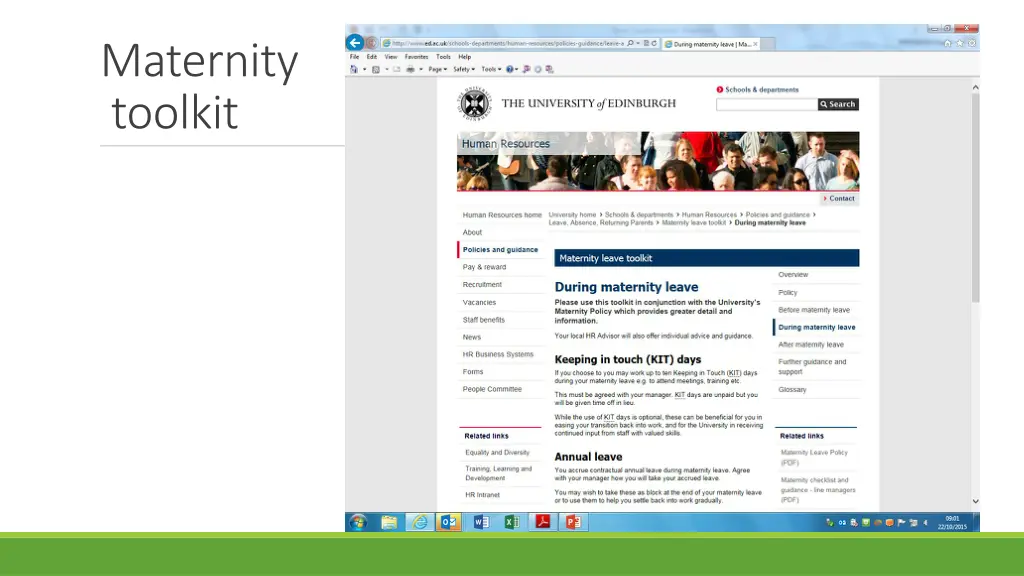Click the Search button on the webpage
Viewport: 1024px width, 576px height.
coord(838,104)
